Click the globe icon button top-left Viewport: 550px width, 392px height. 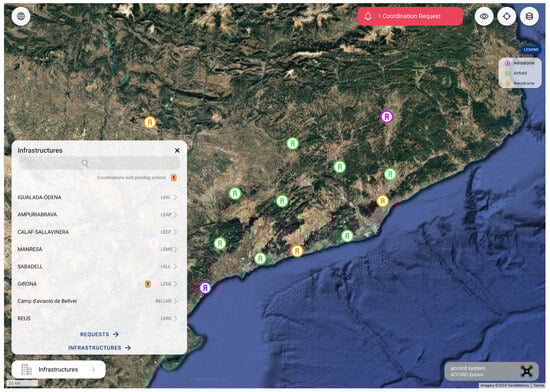click(21, 16)
